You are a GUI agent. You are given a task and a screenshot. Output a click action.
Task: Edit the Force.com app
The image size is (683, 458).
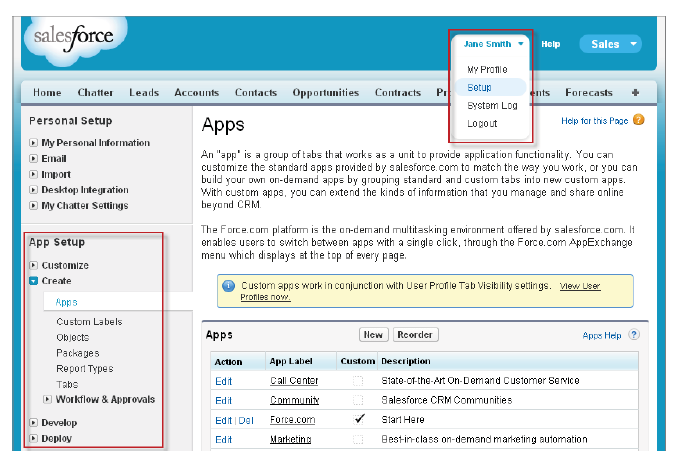[x=223, y=420]
